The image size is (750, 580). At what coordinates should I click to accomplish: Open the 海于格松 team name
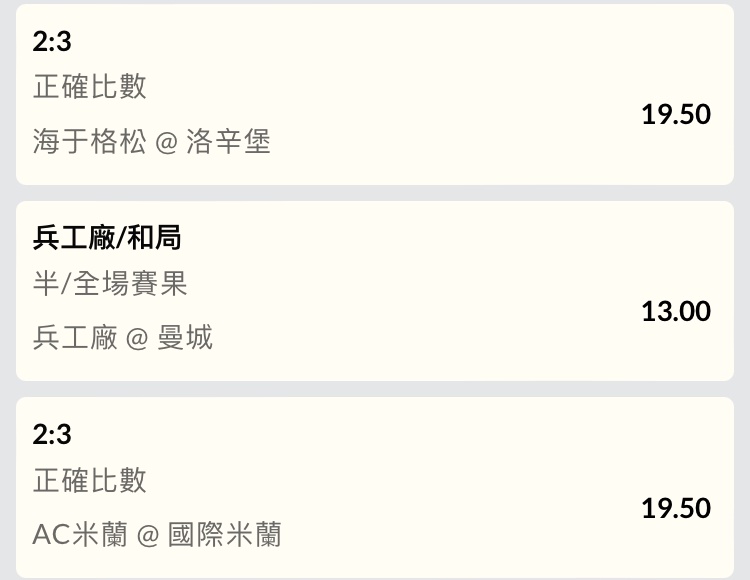[x=90, y=141]
